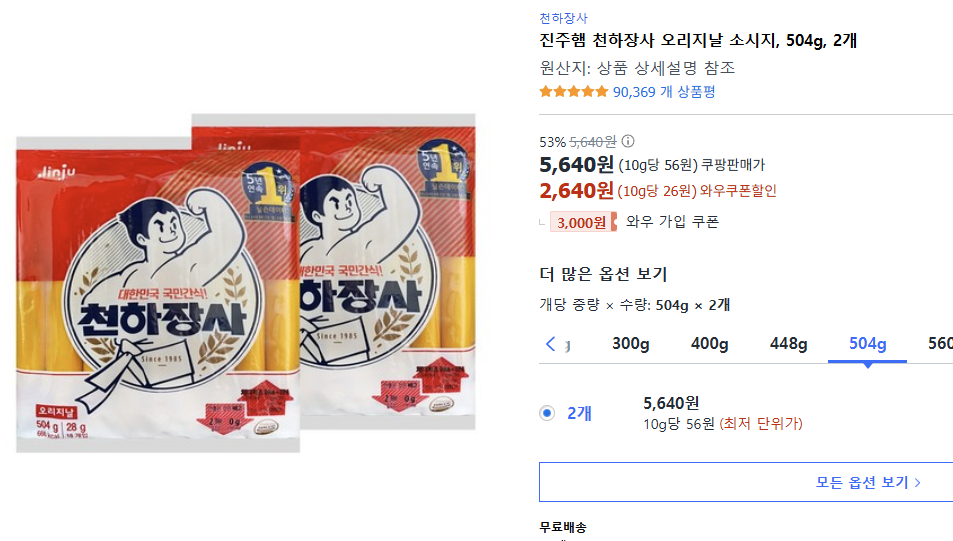Image resolution: width=953 pixels, height=541 pixels.
Task: Click the 와우쿠폰할인 price of 2,640원
Action: click(576, 191)
